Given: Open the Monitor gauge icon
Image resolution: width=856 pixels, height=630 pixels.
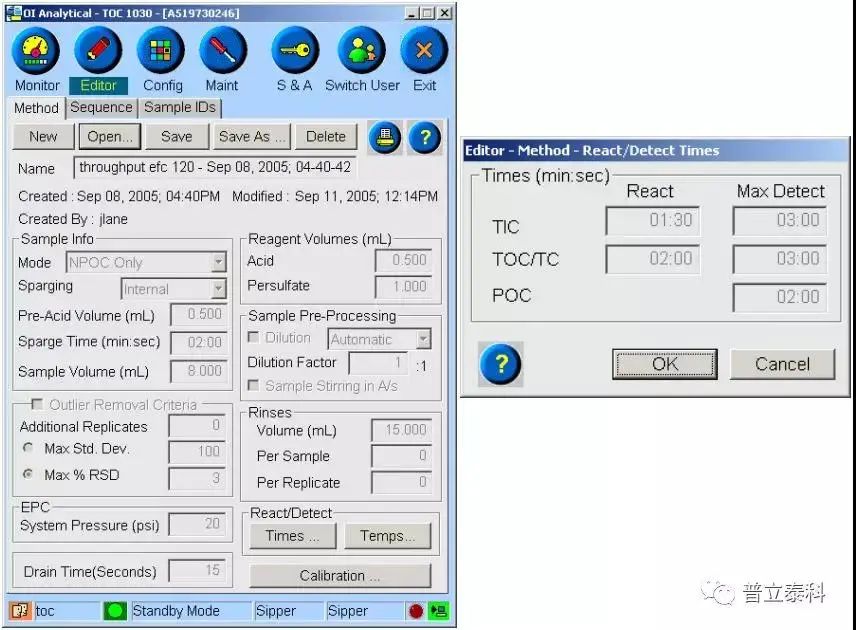Looking at the screenshot, I should (36, 51).
